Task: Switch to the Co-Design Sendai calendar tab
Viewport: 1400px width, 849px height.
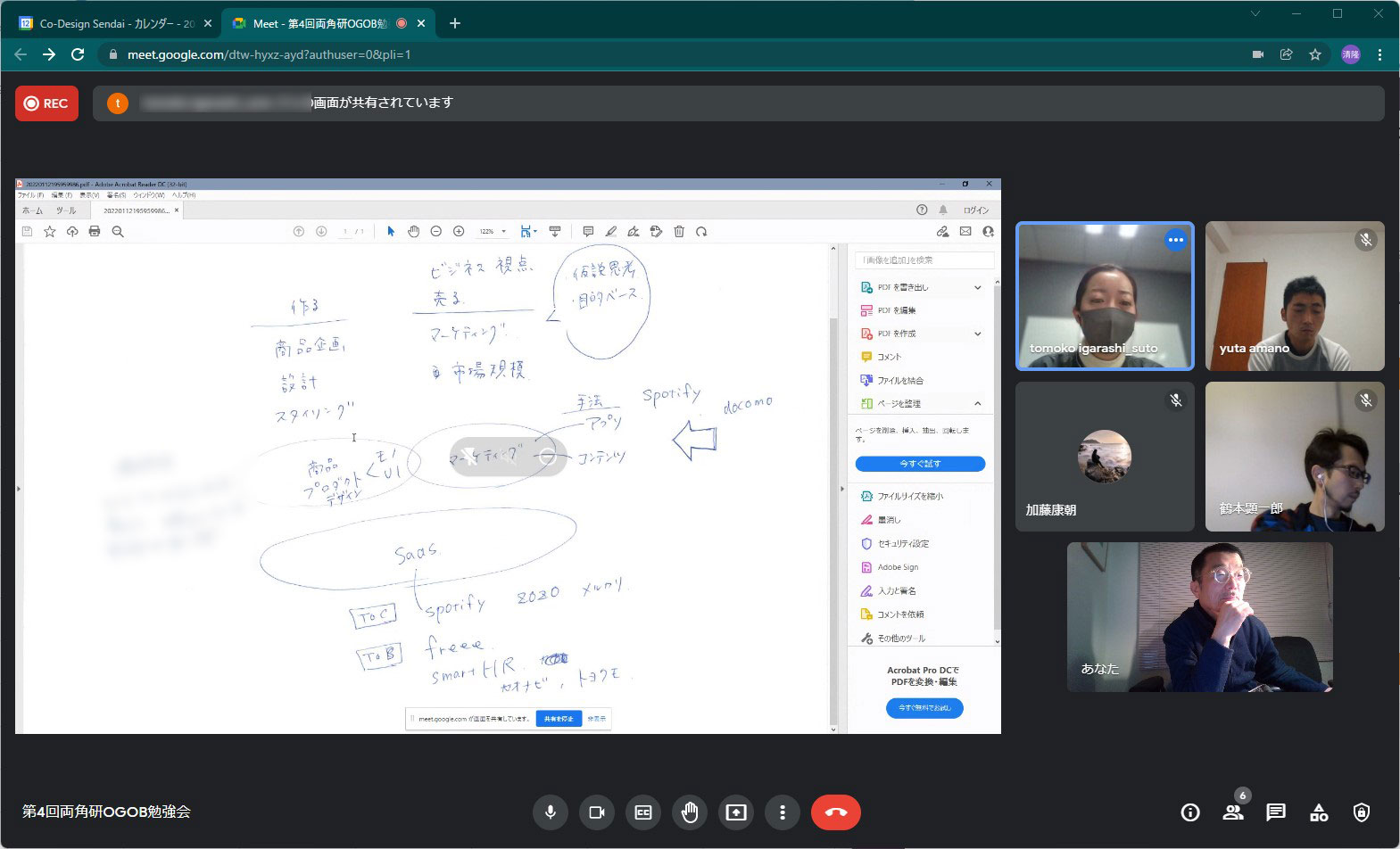Action: tap(116, 23)
